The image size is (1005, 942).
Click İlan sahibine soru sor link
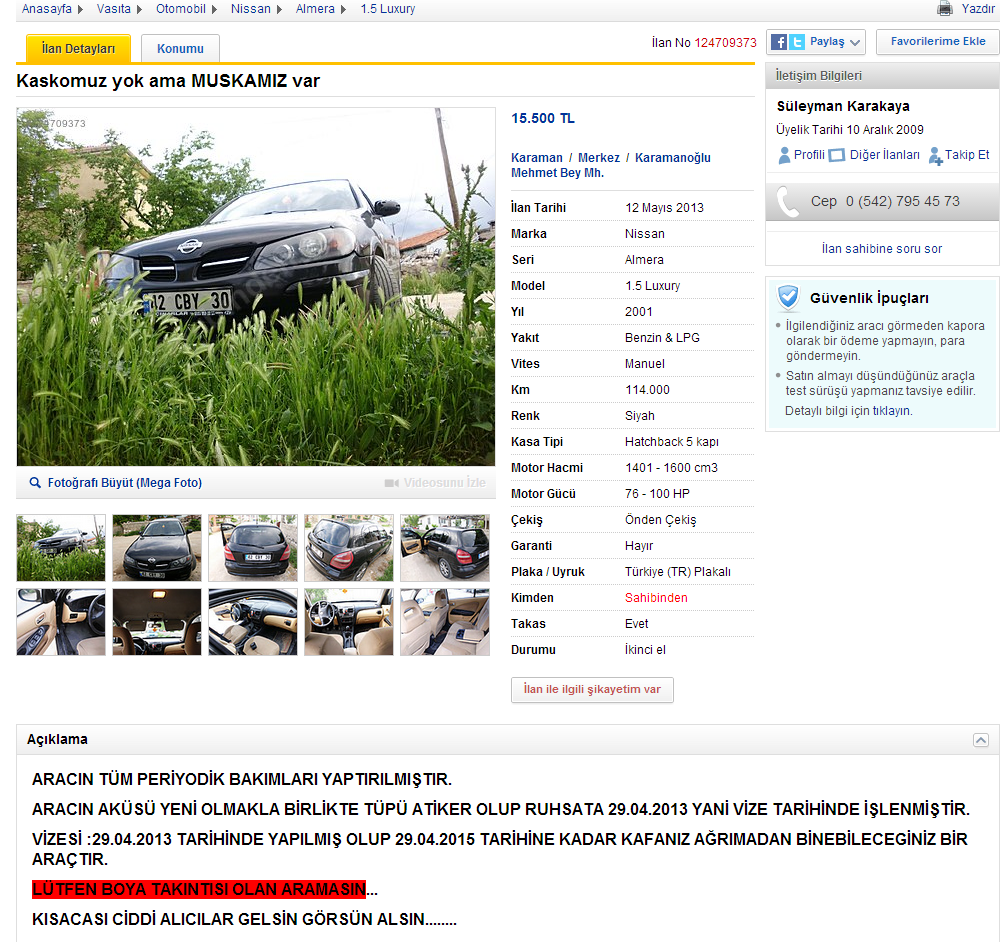pos(882,249)
